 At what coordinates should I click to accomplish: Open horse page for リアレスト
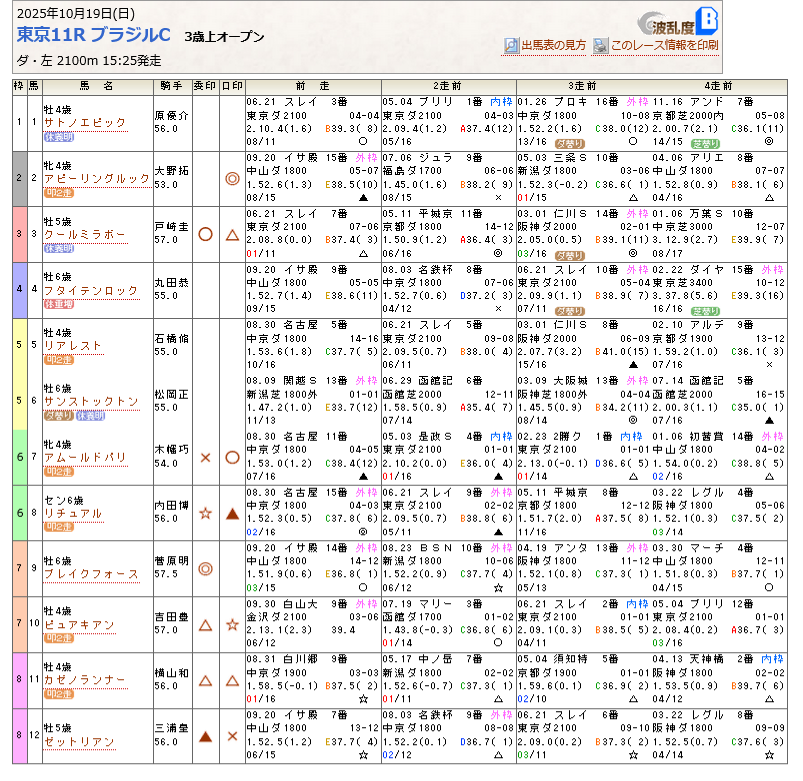[73, 346]
